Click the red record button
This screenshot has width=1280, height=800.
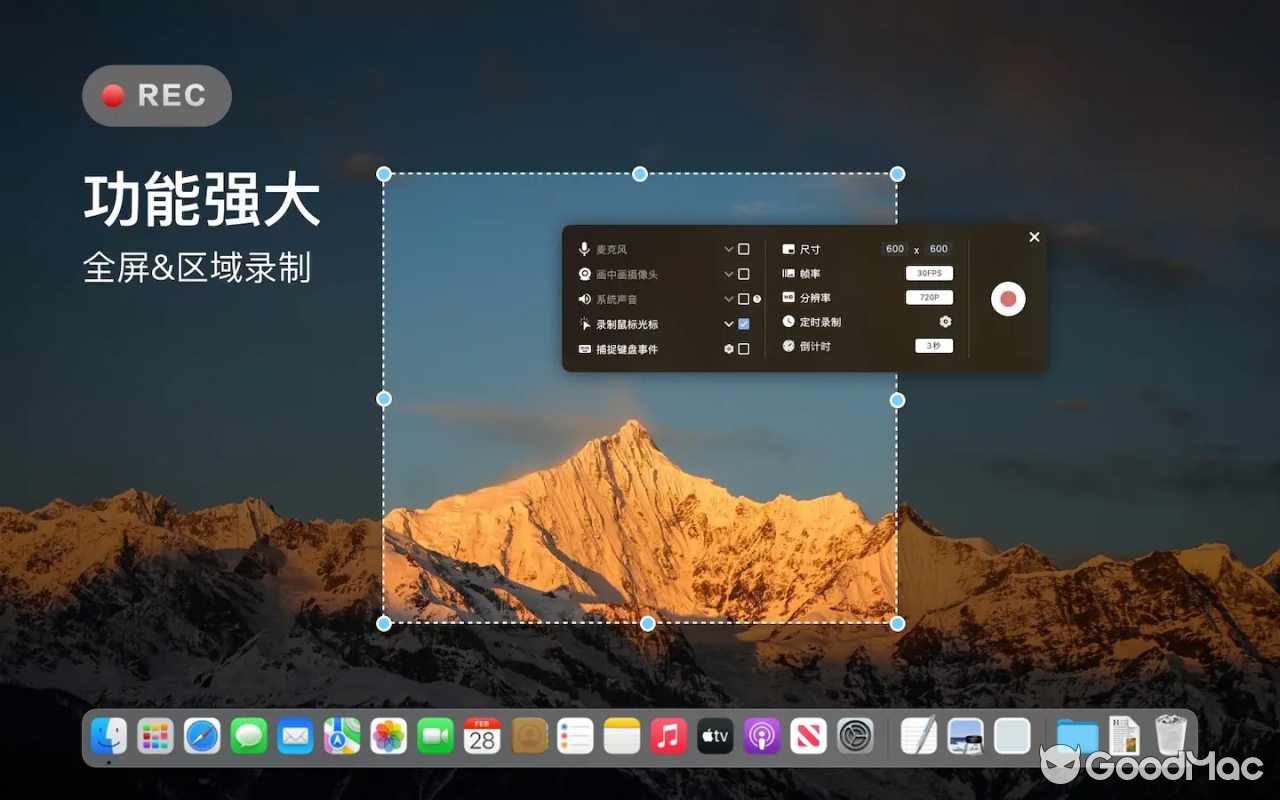[1008, 299]
